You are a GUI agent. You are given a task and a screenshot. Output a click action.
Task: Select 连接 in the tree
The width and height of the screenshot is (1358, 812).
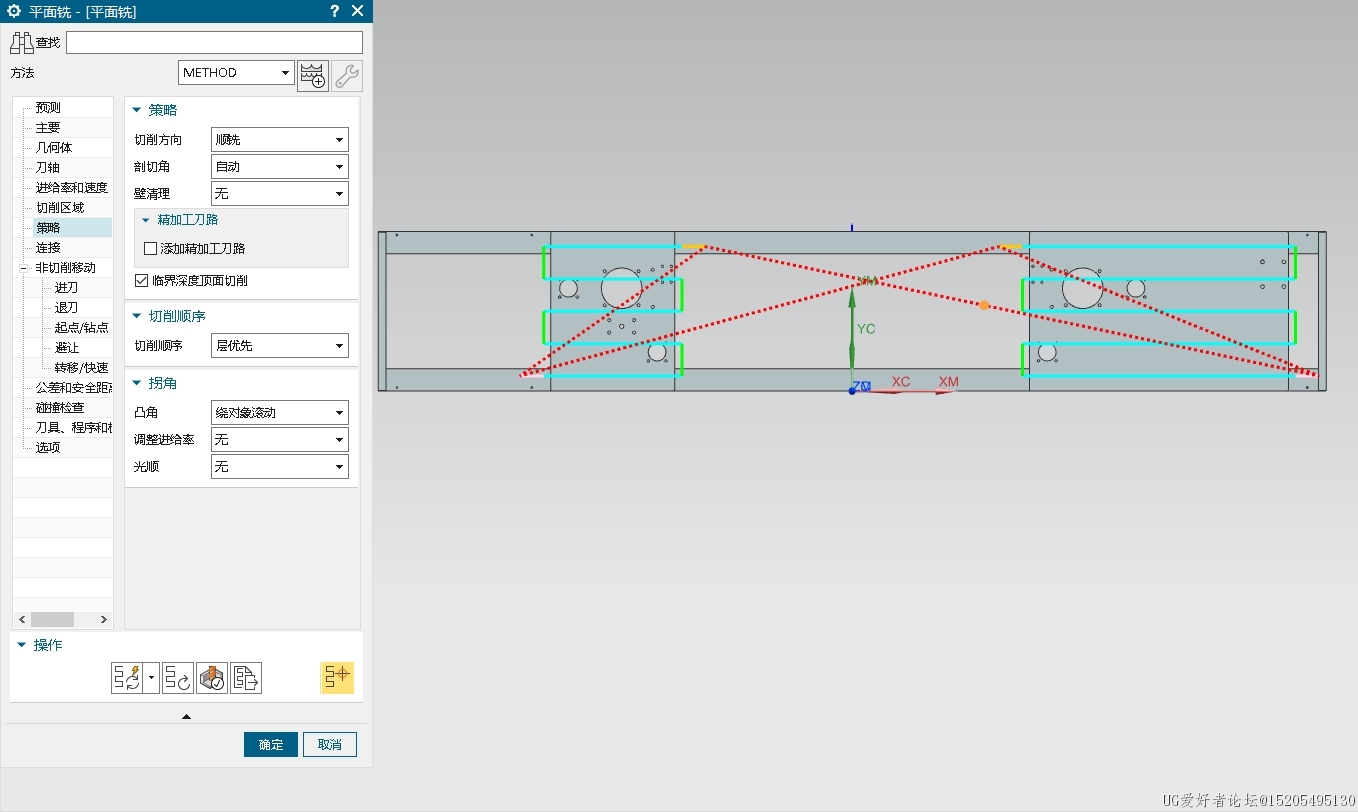coord(48,248)
